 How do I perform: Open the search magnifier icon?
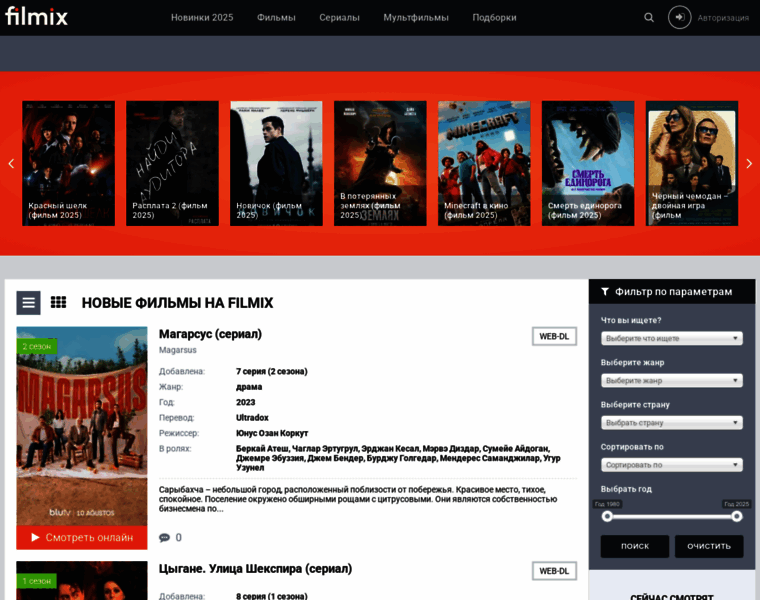649,17
